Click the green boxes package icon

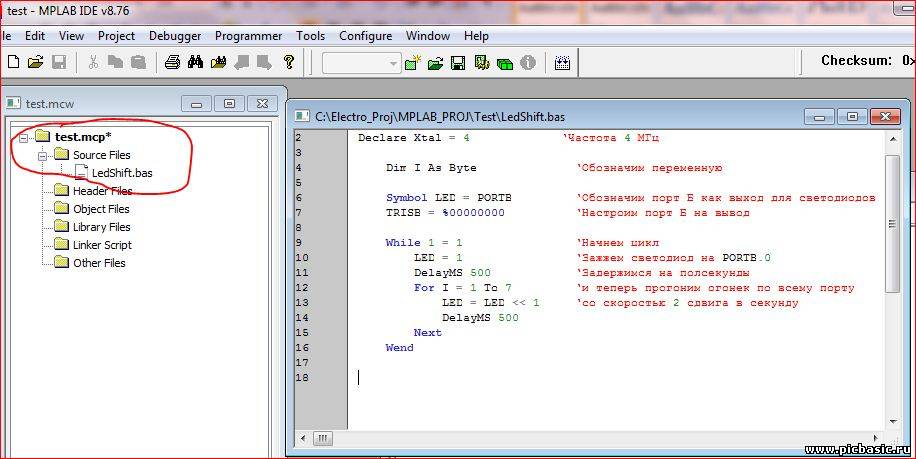505,63
